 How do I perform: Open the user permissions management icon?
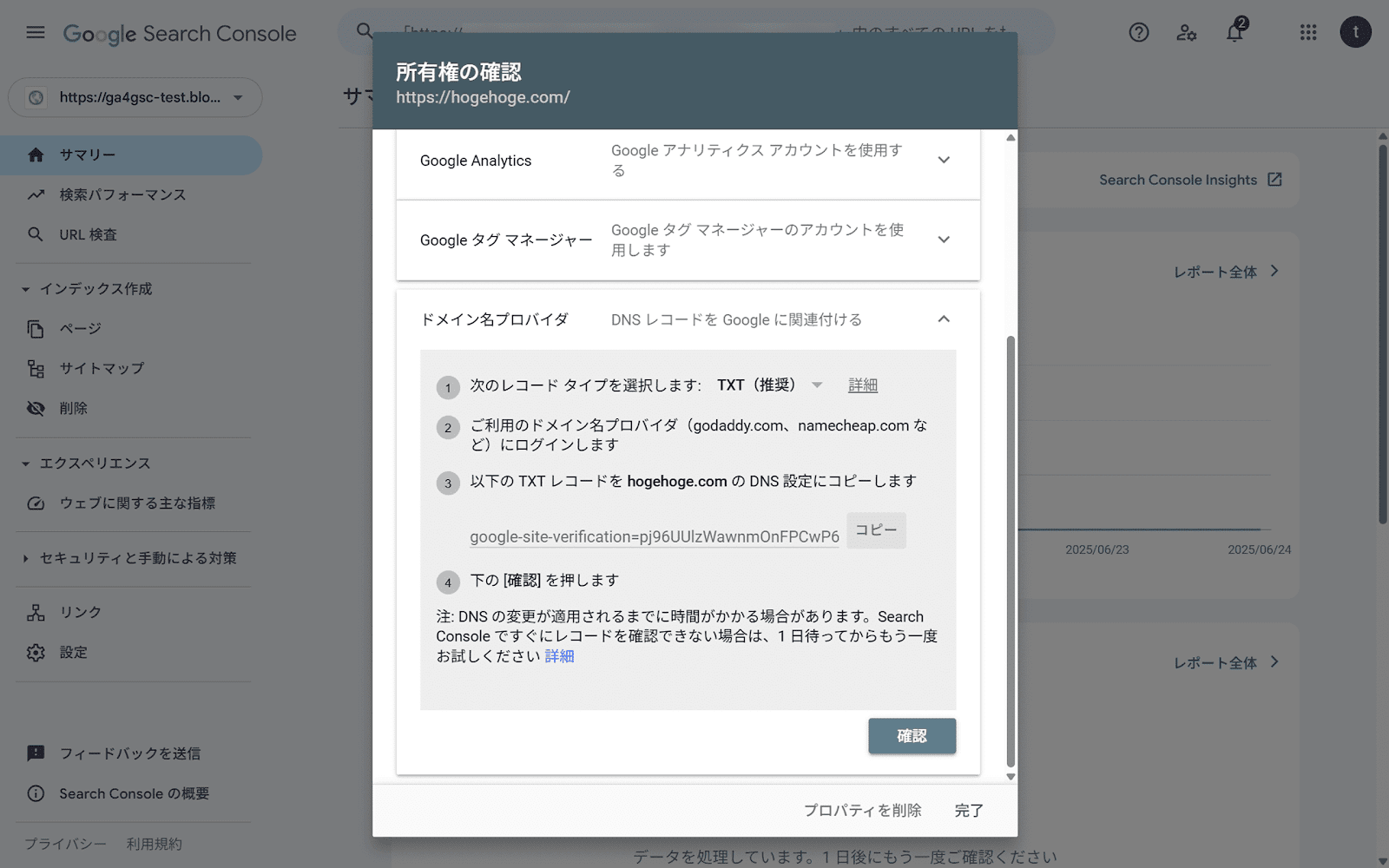[1187, 32]
